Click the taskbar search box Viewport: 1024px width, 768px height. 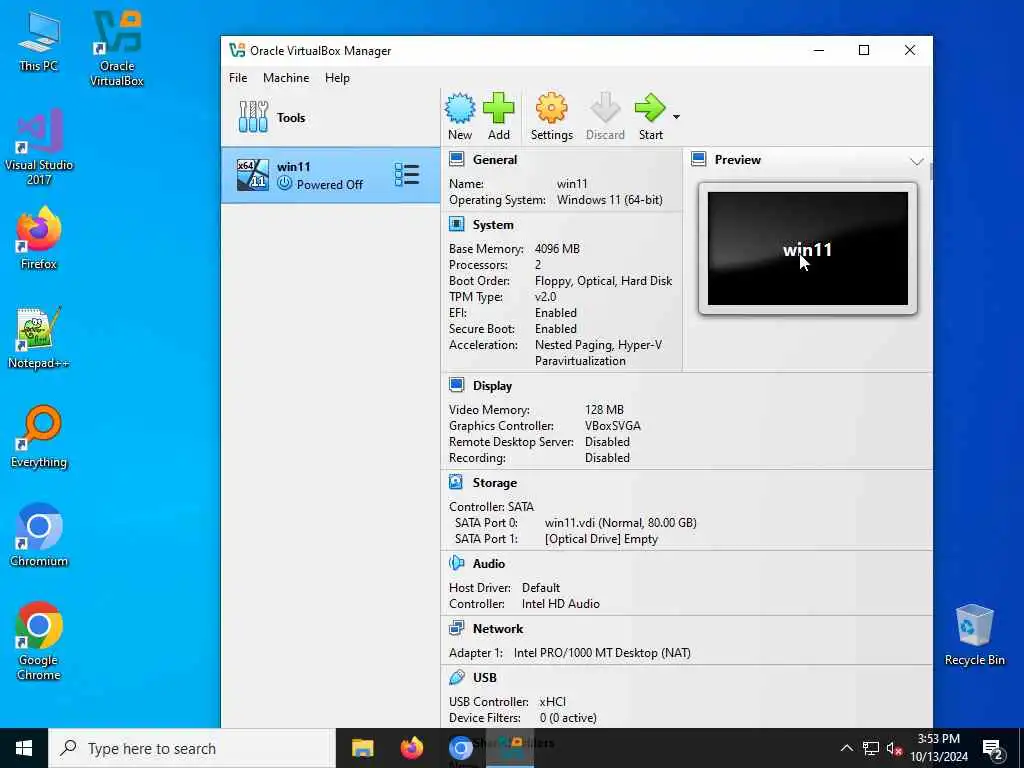point(192,748)
